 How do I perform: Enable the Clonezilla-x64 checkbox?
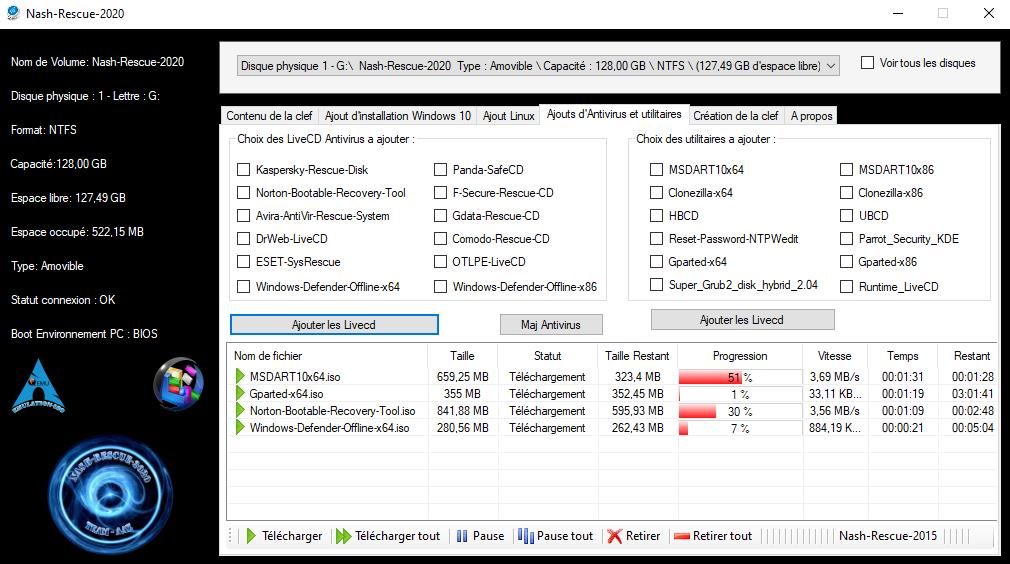coord(656,193)
